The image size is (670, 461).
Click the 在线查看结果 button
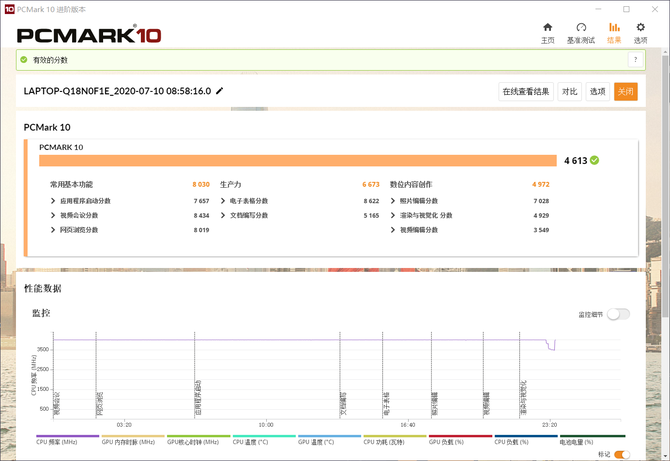click(x=526, y=91)
